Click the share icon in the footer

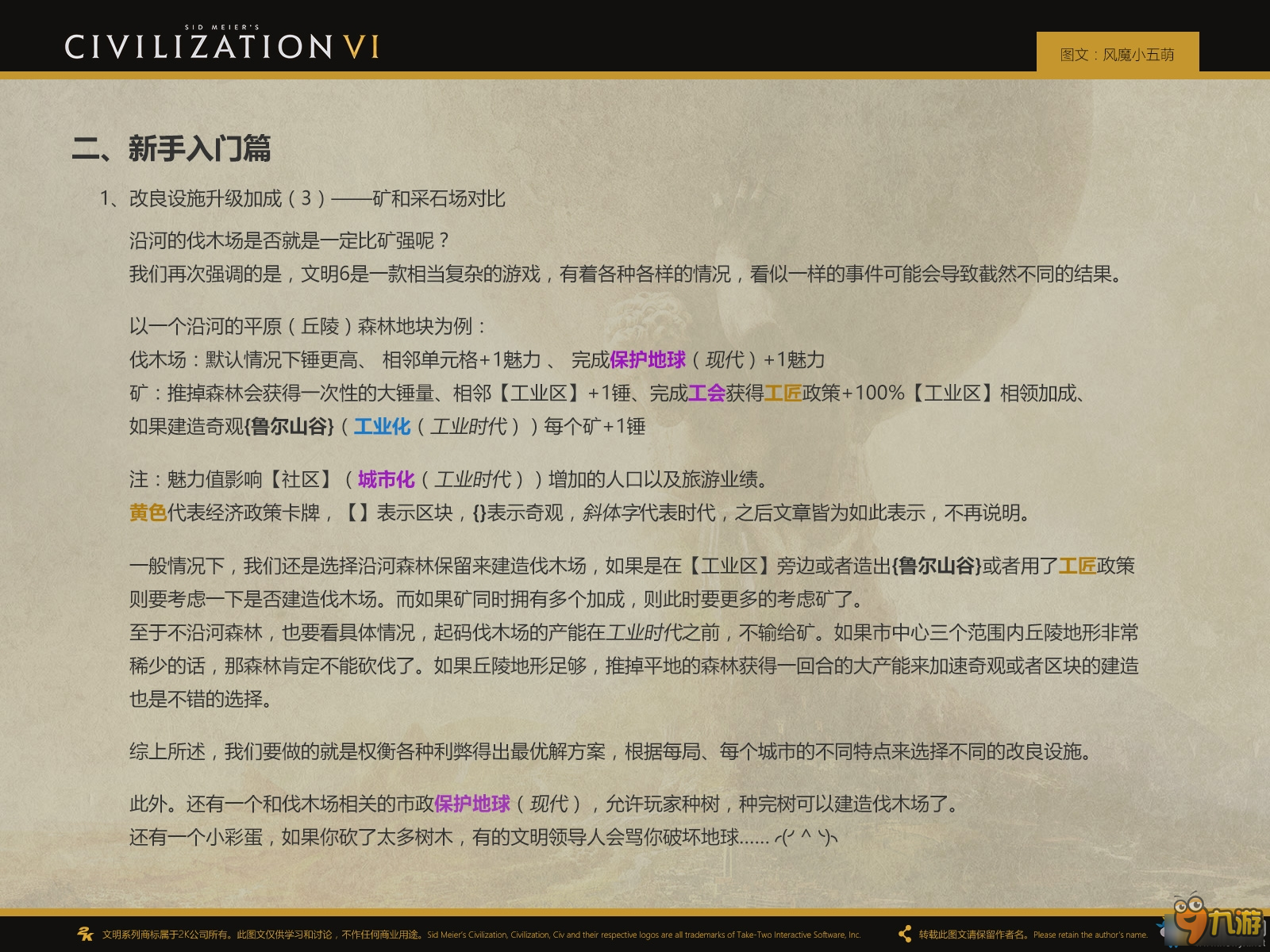pyautogui.click(x=904, y=934)
